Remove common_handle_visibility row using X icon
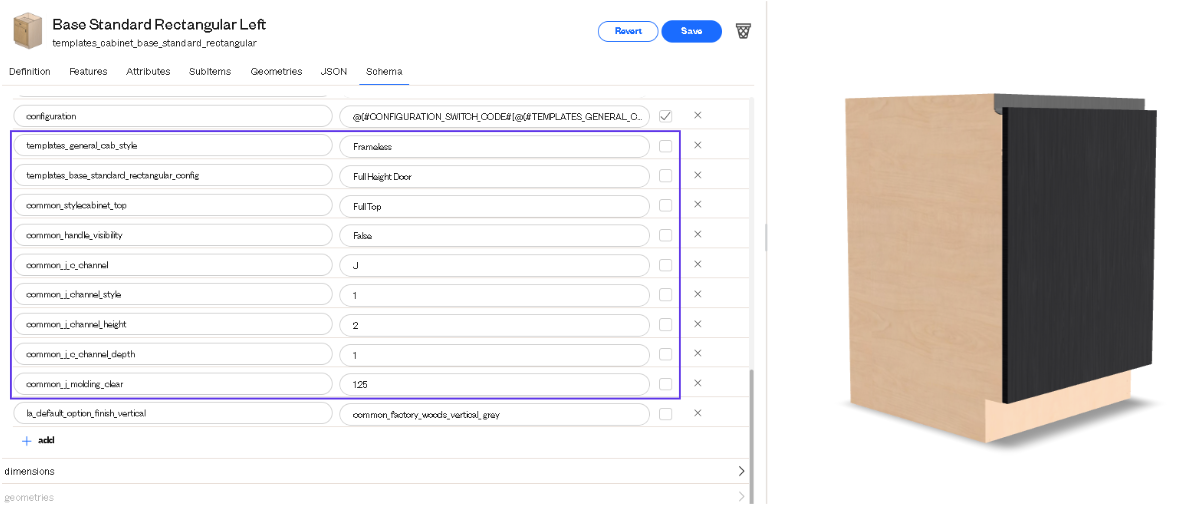The image size is (1190, 518). [x=697, y=235]
